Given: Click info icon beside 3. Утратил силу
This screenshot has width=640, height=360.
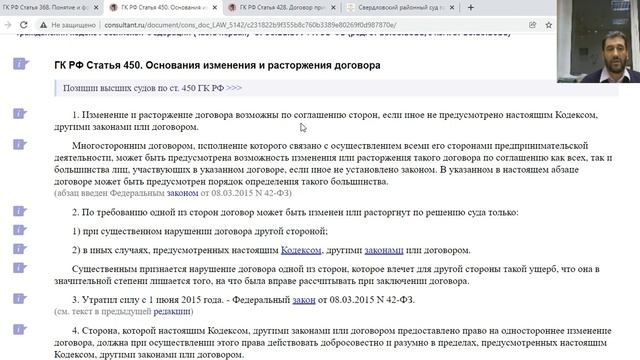Looking at the screenshot, I should point(20,299).
